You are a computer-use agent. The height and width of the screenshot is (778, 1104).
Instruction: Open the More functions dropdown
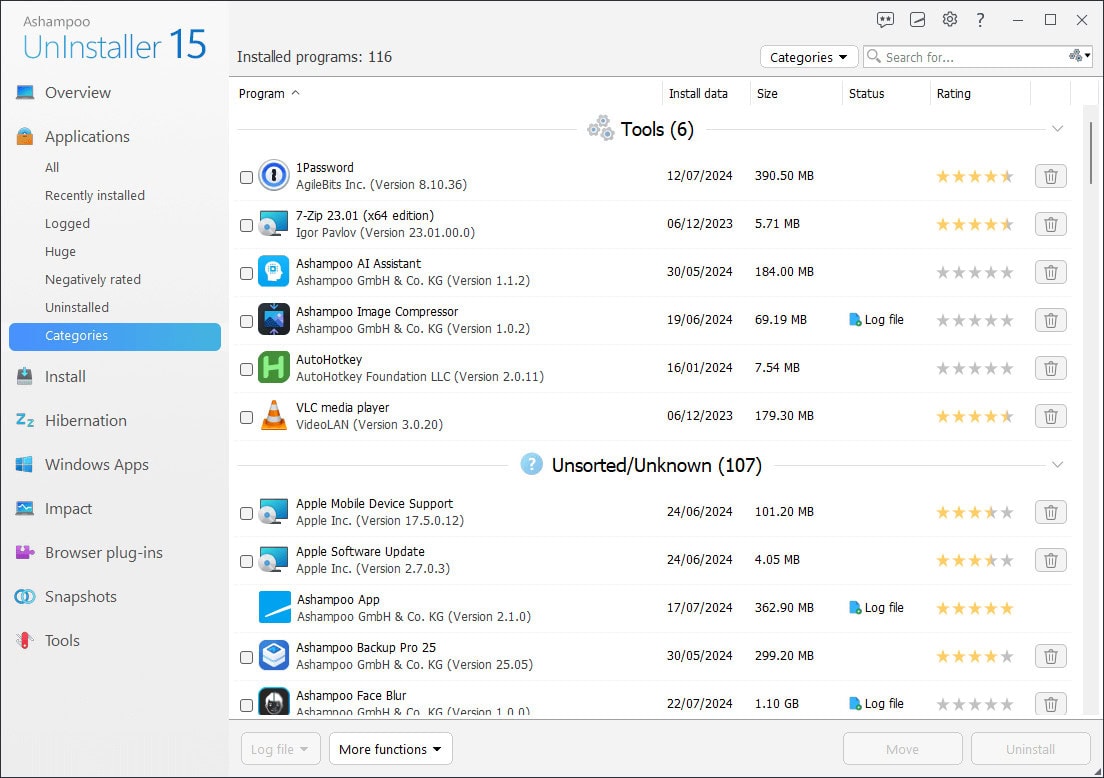391,749
